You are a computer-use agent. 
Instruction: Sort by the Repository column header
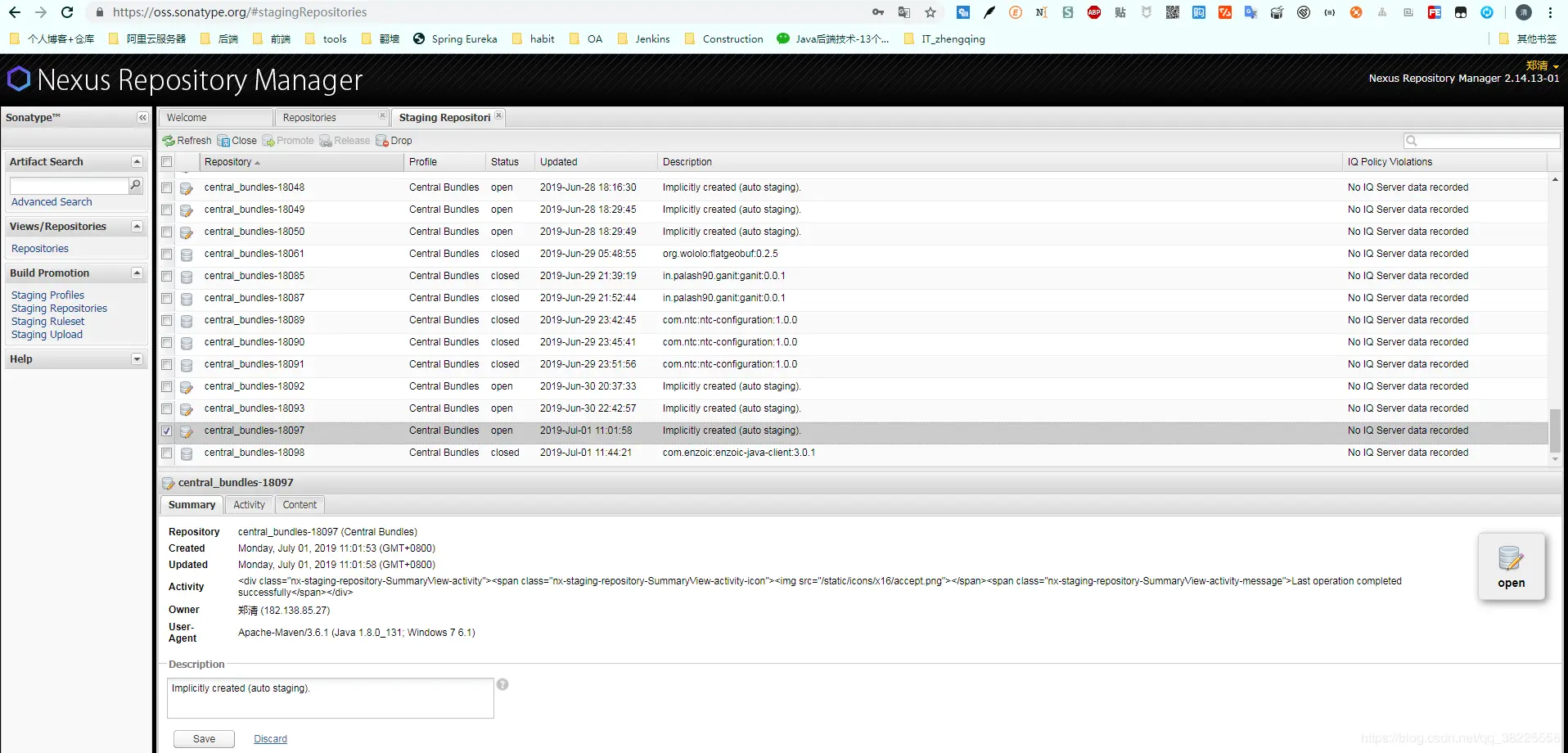[x=302, y=162]
